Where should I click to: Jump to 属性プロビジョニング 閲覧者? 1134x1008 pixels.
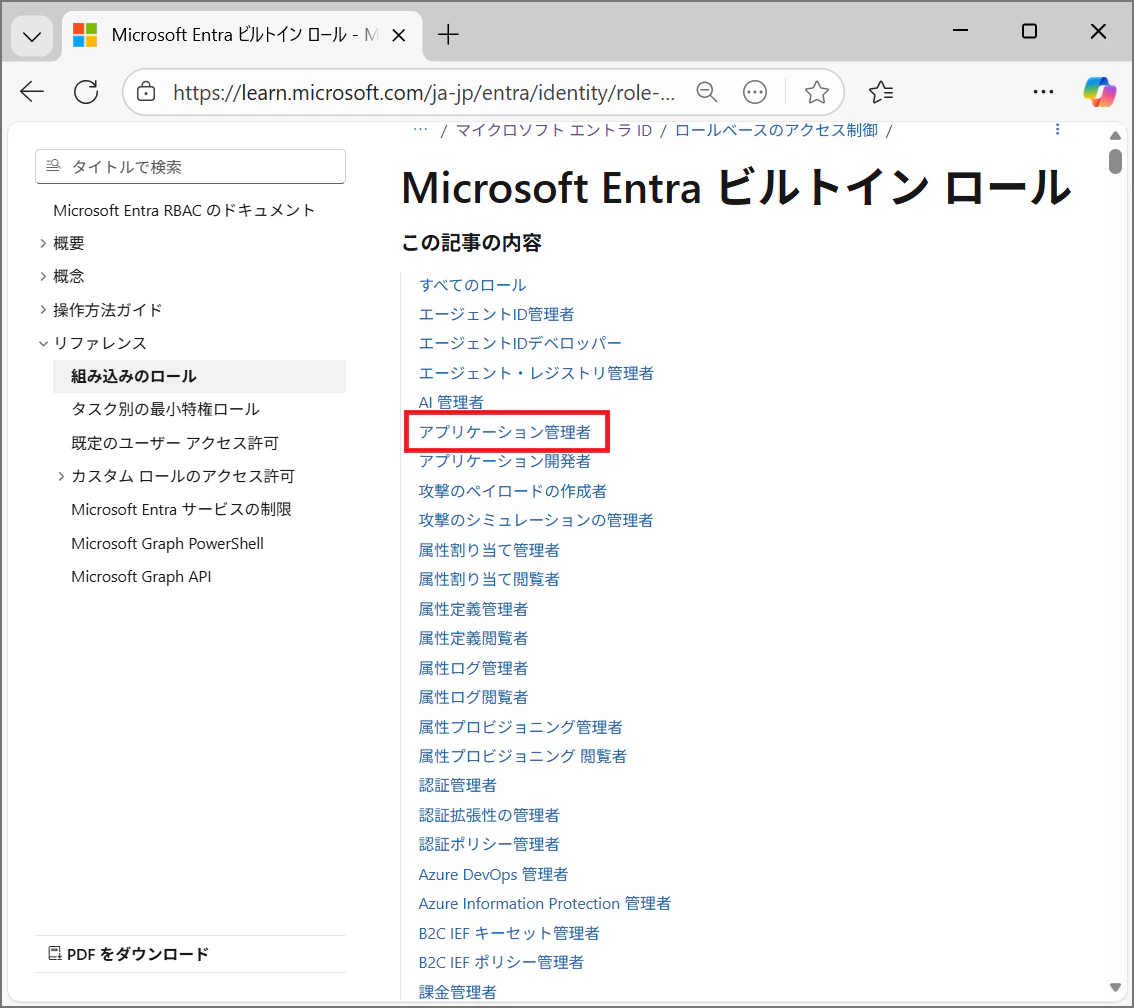coord(523,756)
